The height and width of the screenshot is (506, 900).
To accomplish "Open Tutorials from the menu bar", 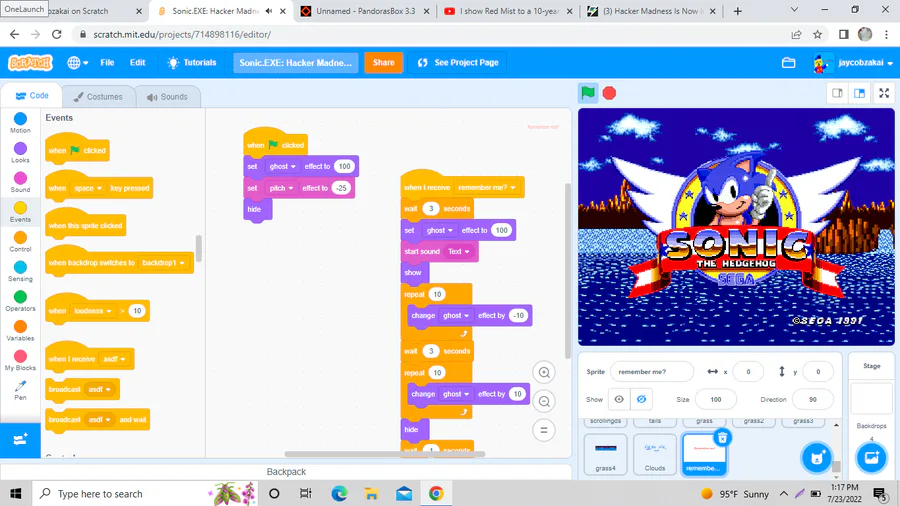I will (192, 63).
